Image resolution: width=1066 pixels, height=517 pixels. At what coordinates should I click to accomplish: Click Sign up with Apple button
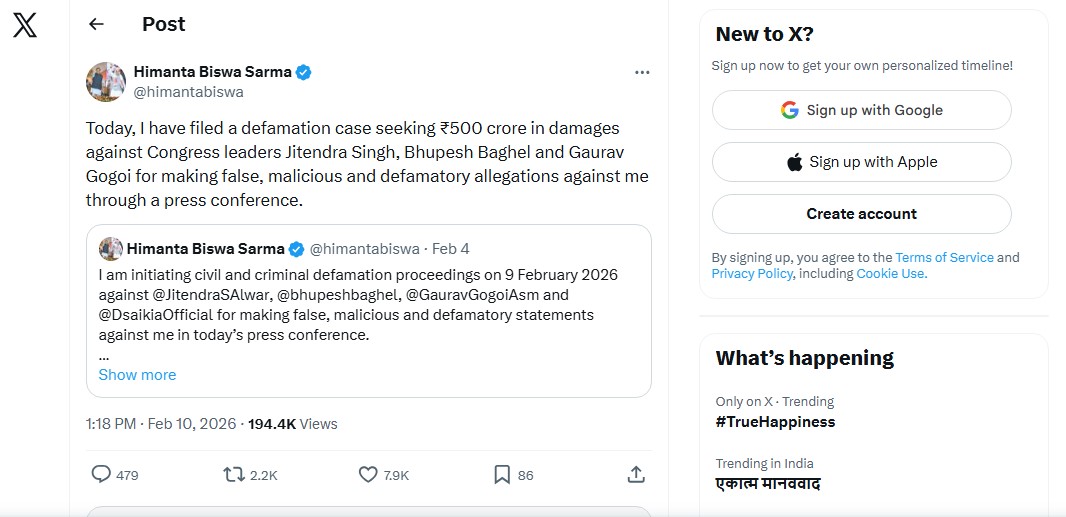coord(861,162)
